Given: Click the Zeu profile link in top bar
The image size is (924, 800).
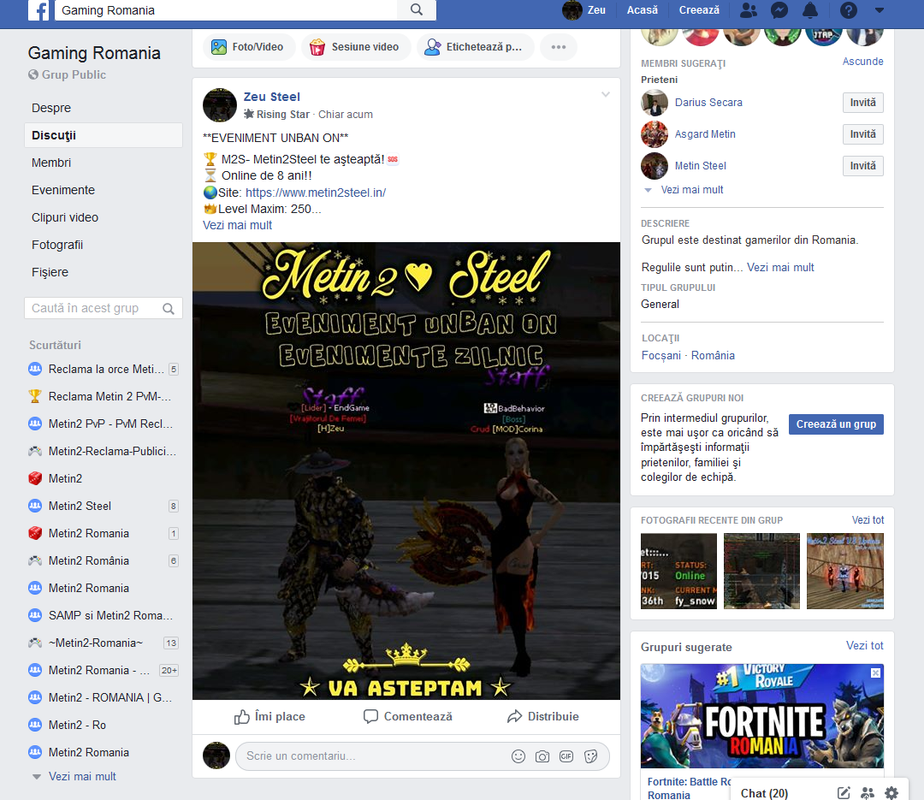Looking at the screenshot, I should pos(585,10).
